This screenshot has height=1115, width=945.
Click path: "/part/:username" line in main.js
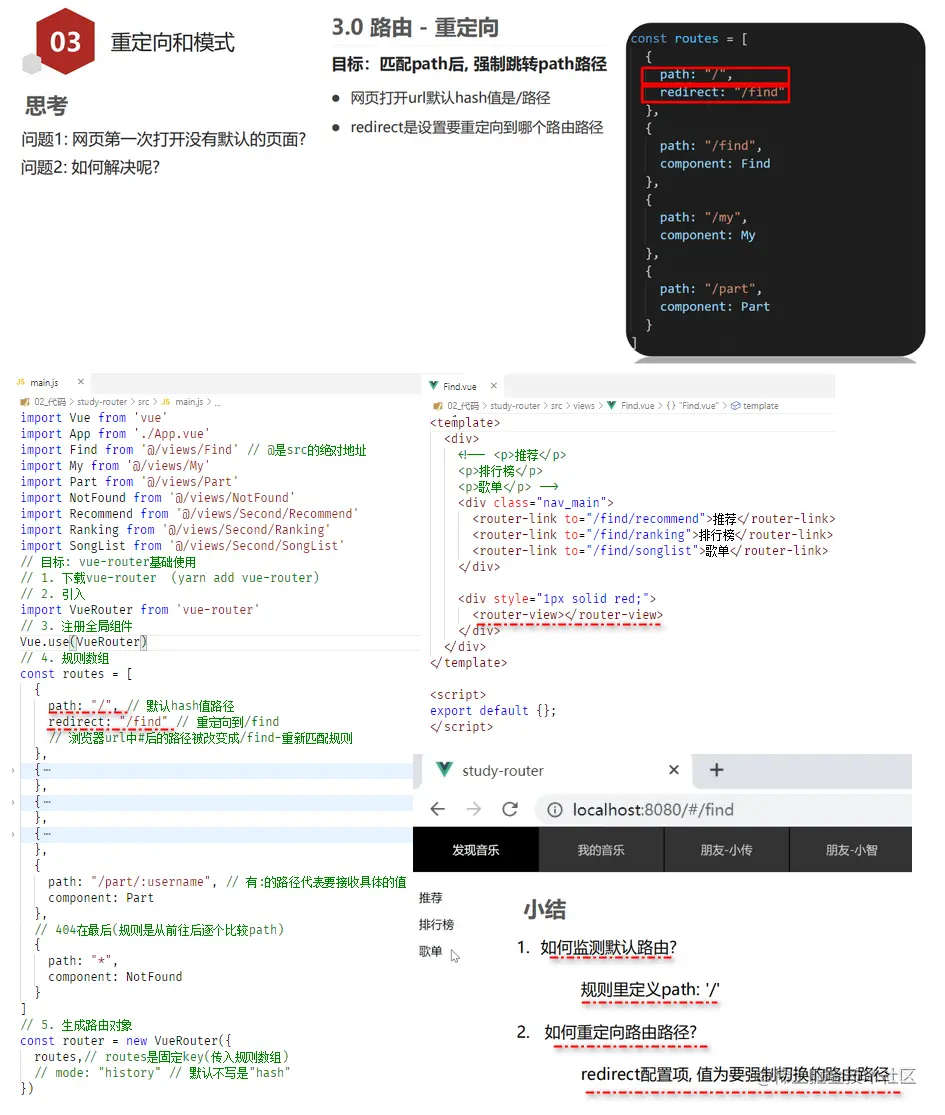pyautogui.click(x=227, y=882)
